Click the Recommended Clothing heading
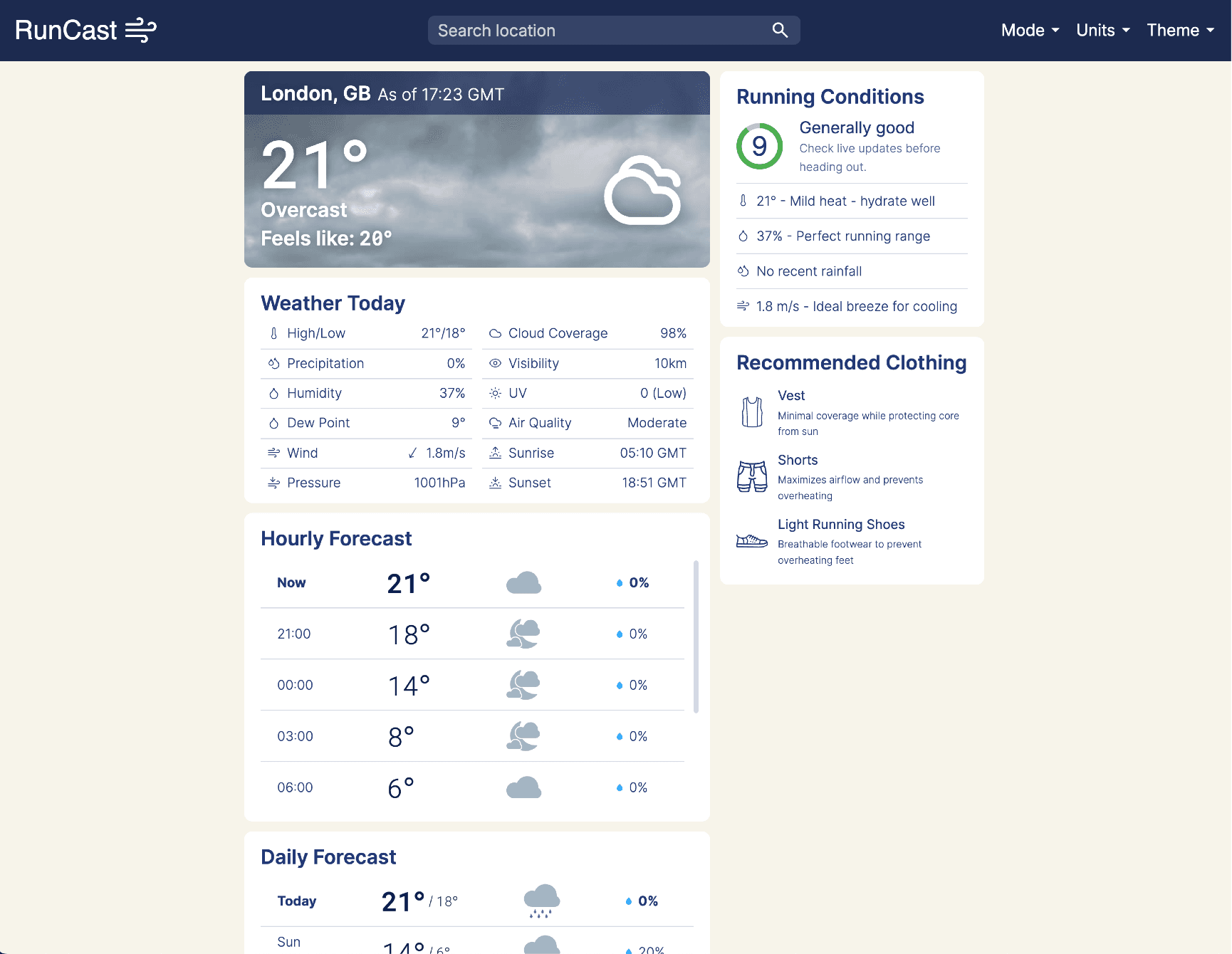The width and height of the screenshot is (1232, 954). 851,362
